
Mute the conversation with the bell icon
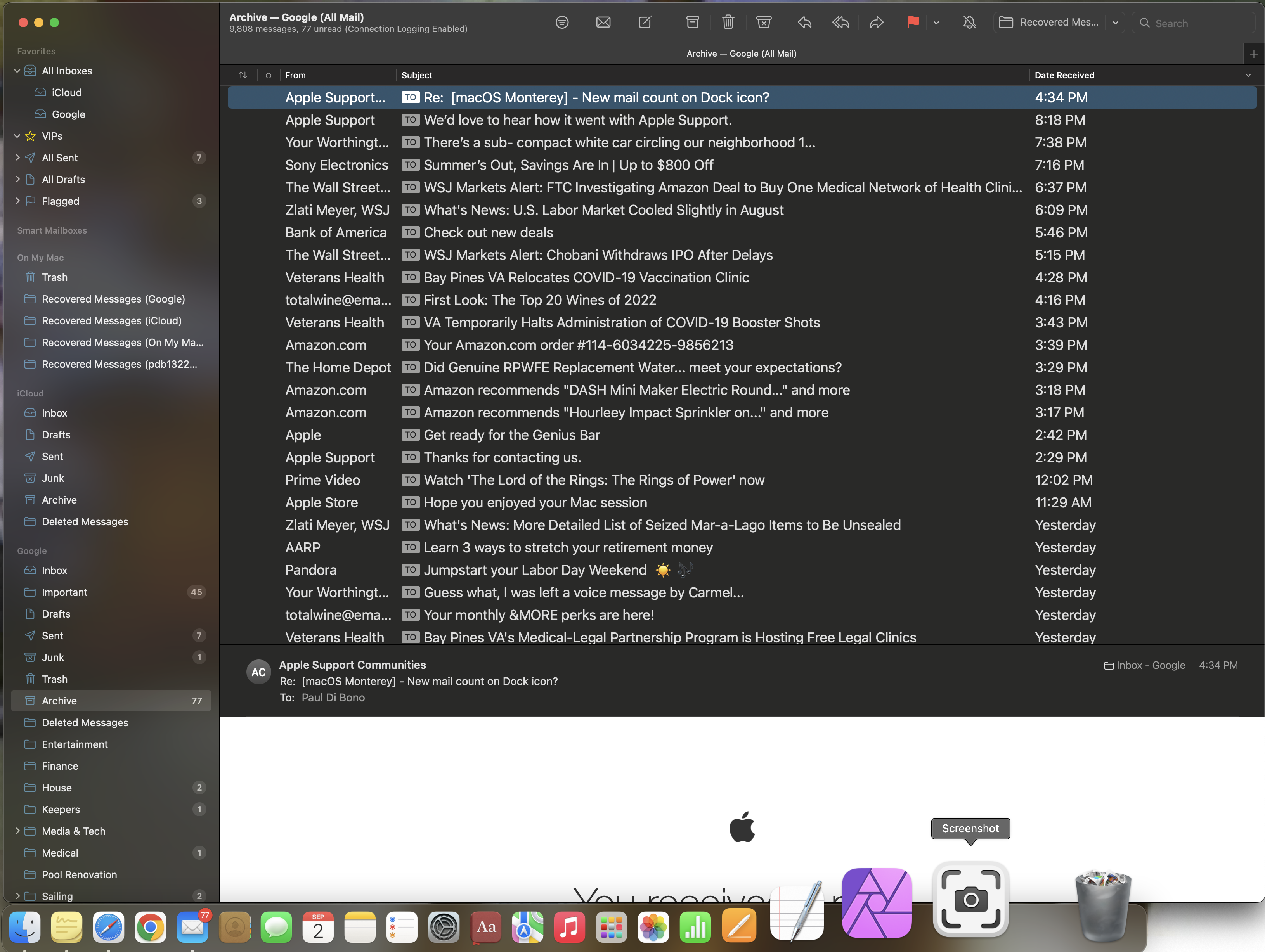click(x=969, y=22)
